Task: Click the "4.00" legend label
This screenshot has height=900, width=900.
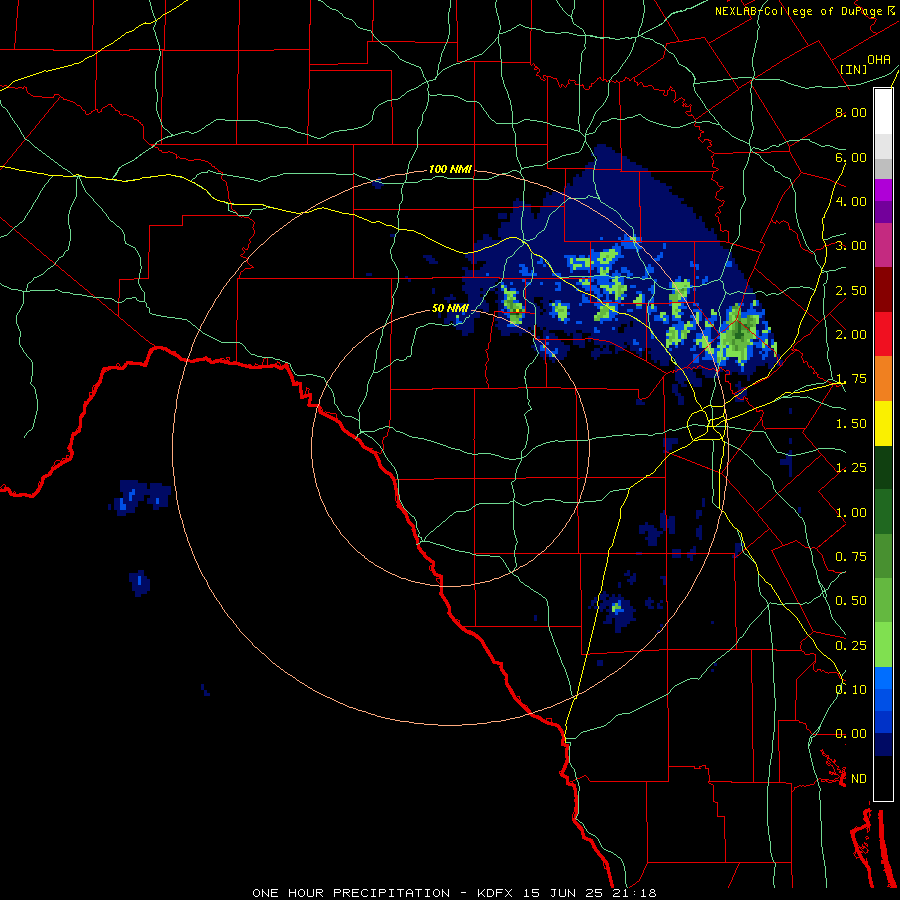Action: [851, 201]
